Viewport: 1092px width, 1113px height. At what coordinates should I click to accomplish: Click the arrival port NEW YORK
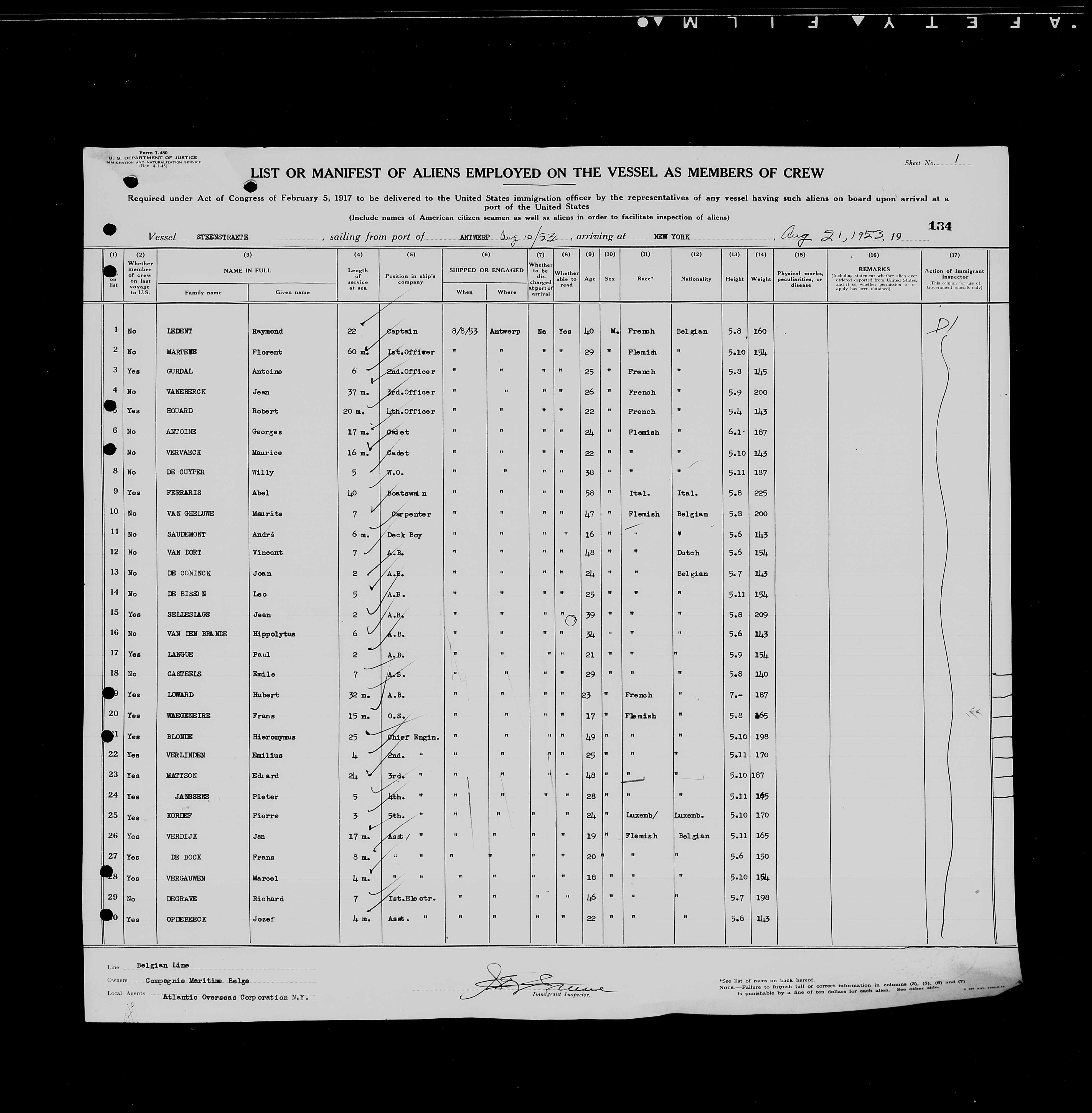(672, 236)
